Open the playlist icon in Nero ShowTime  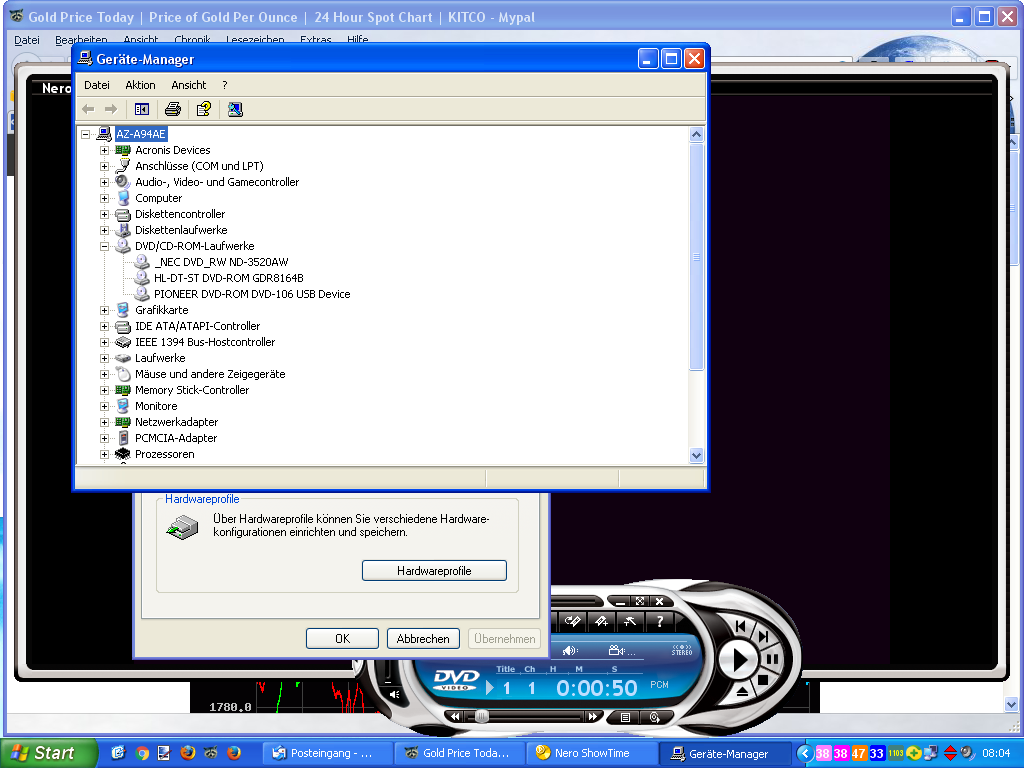click(x=625, y=717)
